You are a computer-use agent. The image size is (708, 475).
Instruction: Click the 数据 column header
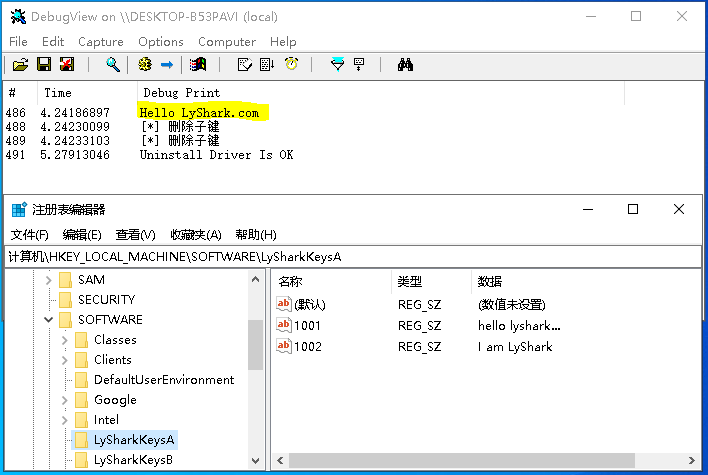pyautogui.click(x=489, y=282)
